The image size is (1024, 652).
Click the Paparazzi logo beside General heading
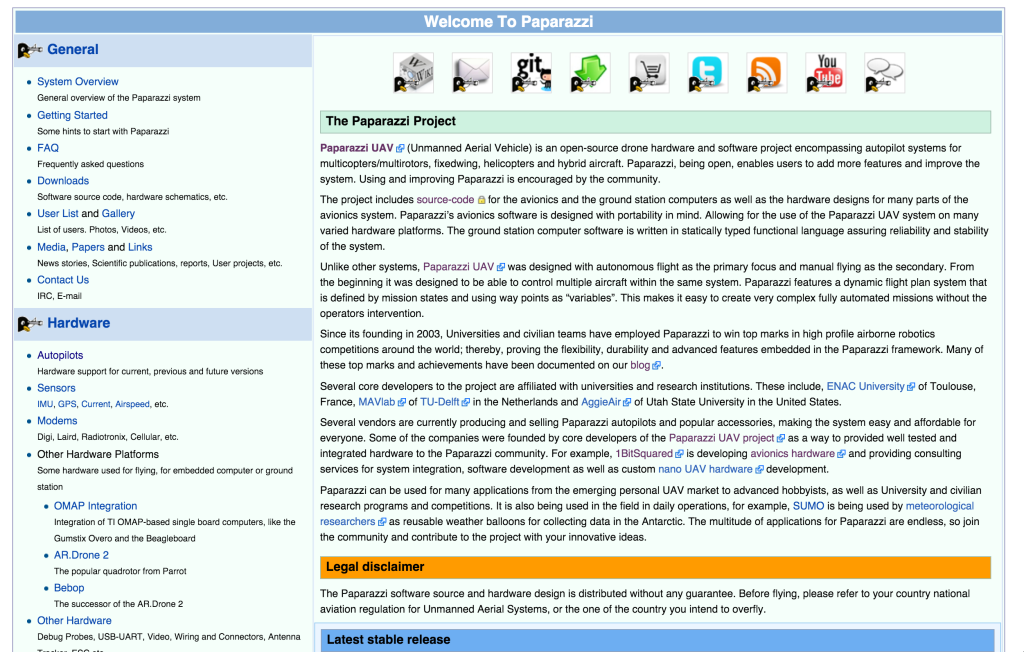pyautogui.click(x=30, y=50)
